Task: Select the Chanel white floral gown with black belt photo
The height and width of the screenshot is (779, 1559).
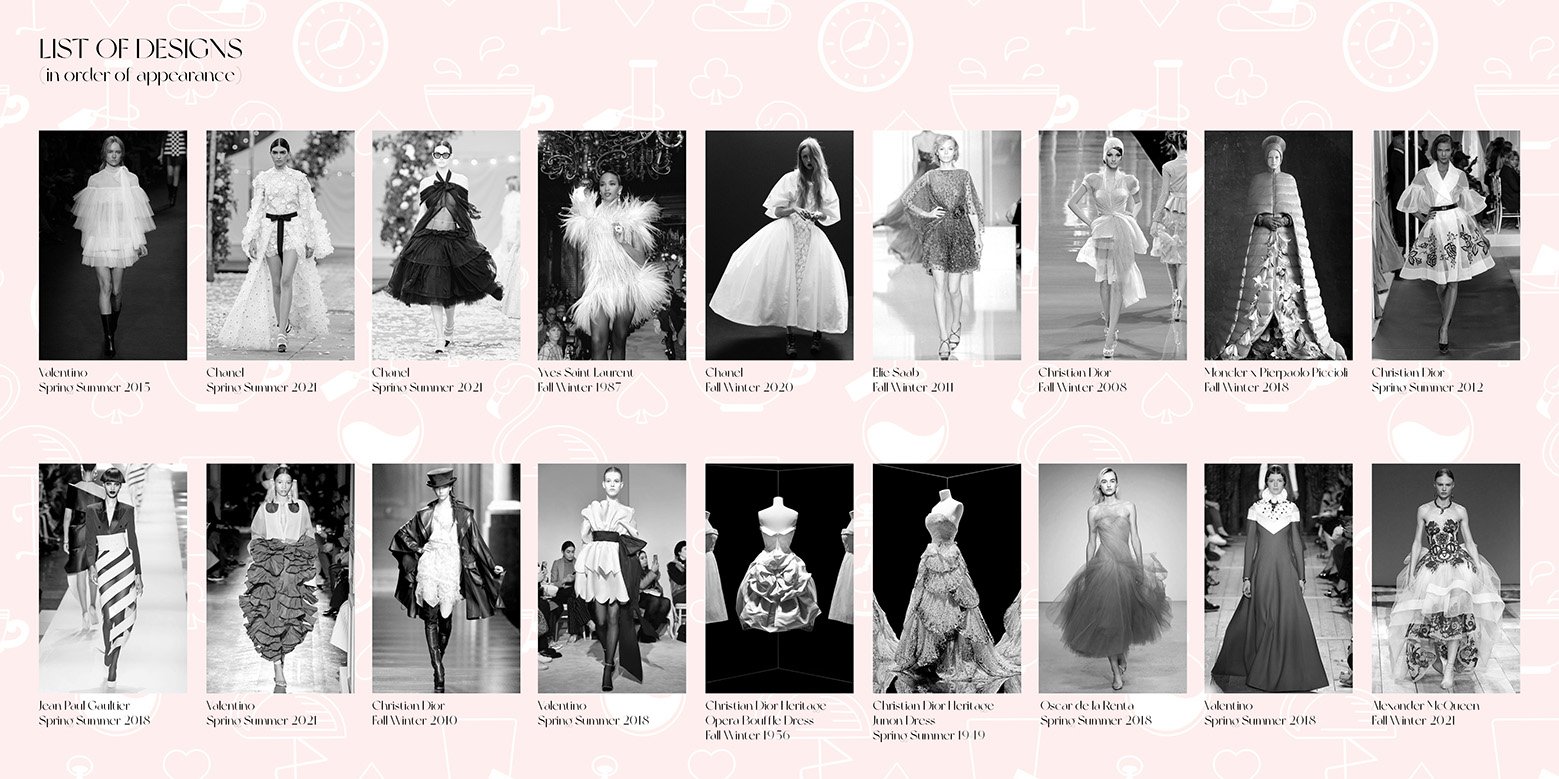Action: coord(280,245)
